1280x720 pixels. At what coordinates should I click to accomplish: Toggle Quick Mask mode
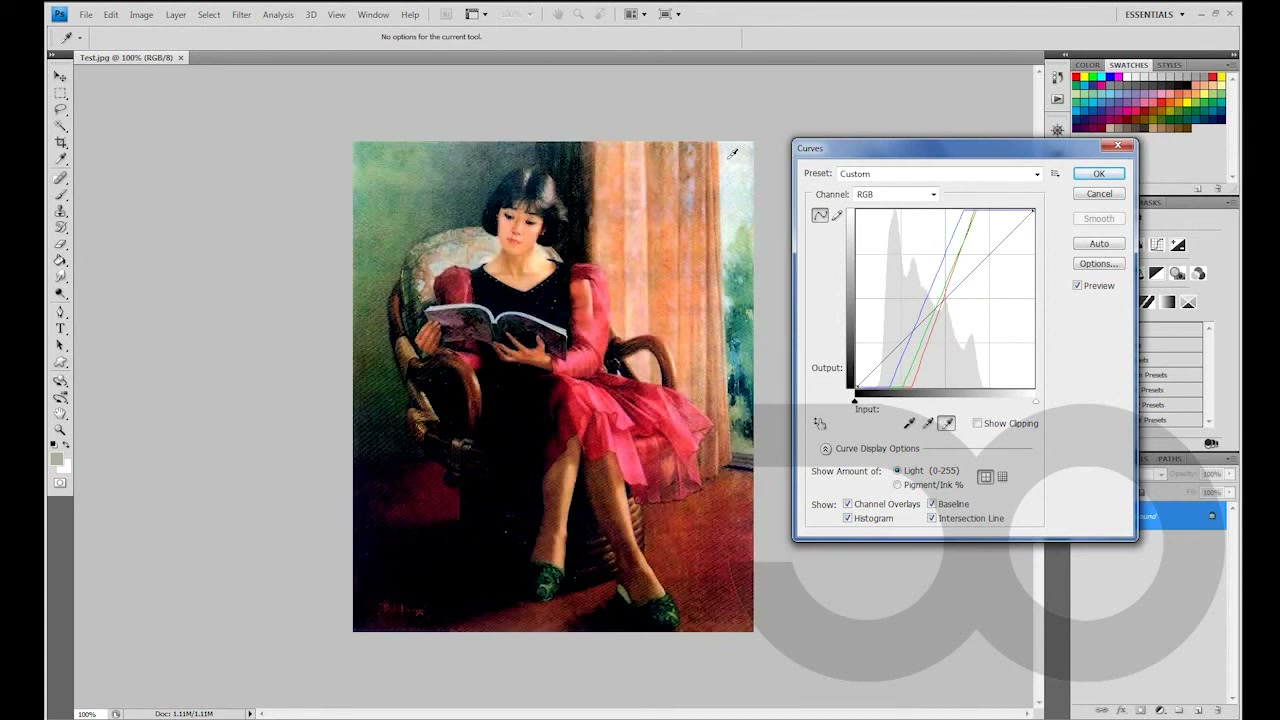[x=60, y=483]
